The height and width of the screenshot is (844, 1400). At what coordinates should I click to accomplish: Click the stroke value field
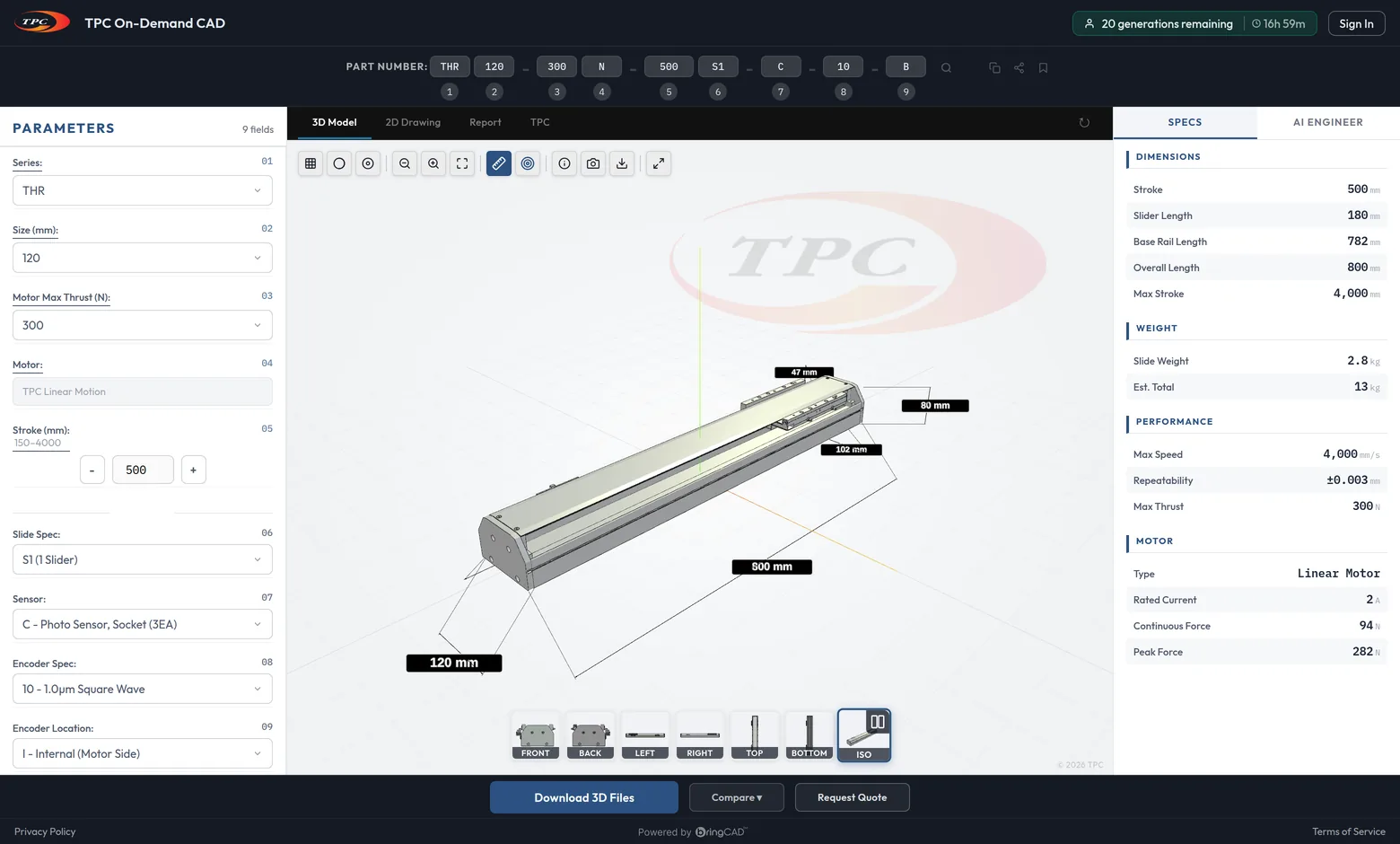(x=143, y=470)
